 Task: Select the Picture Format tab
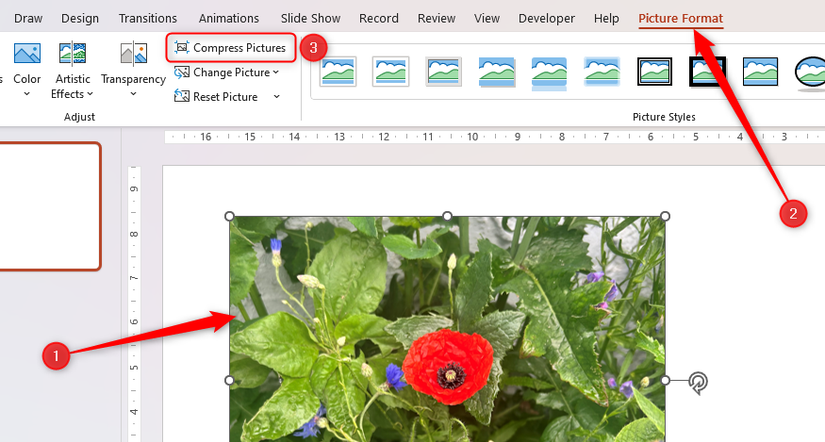(681, 18)
